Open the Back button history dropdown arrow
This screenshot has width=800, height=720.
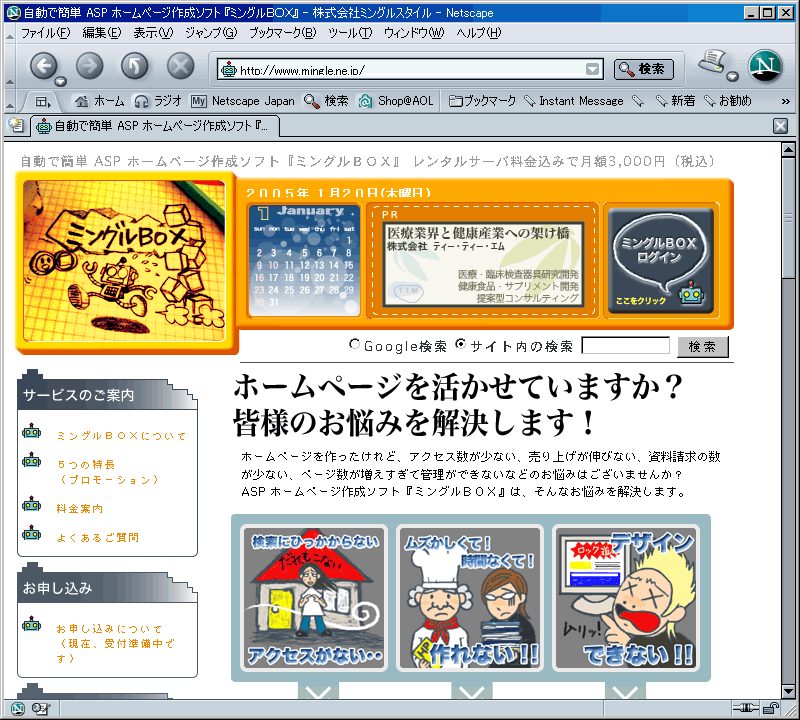pos(61,81)
